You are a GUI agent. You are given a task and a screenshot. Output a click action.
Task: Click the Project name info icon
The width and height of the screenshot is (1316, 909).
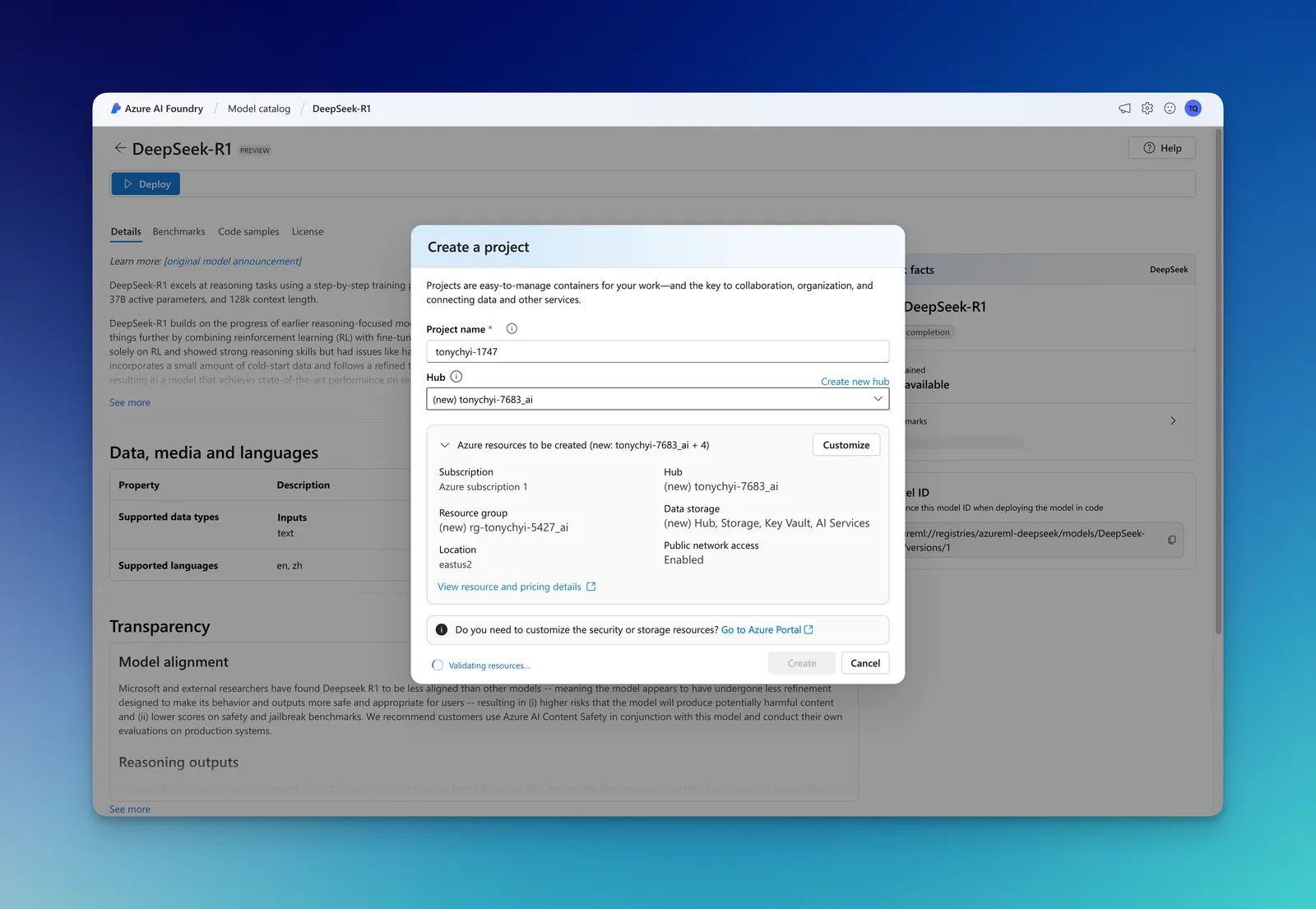(512, 329)
